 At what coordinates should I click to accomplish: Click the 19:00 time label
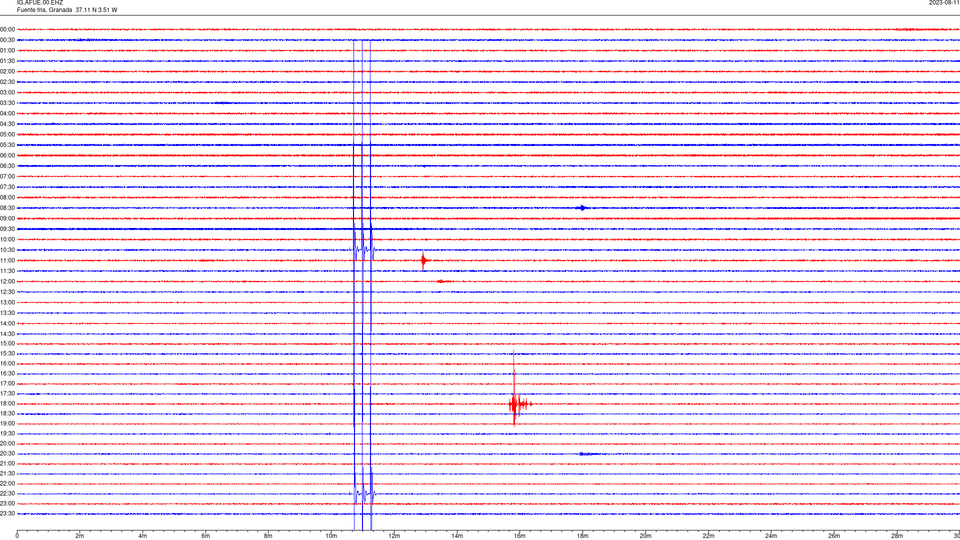point(7,424)
